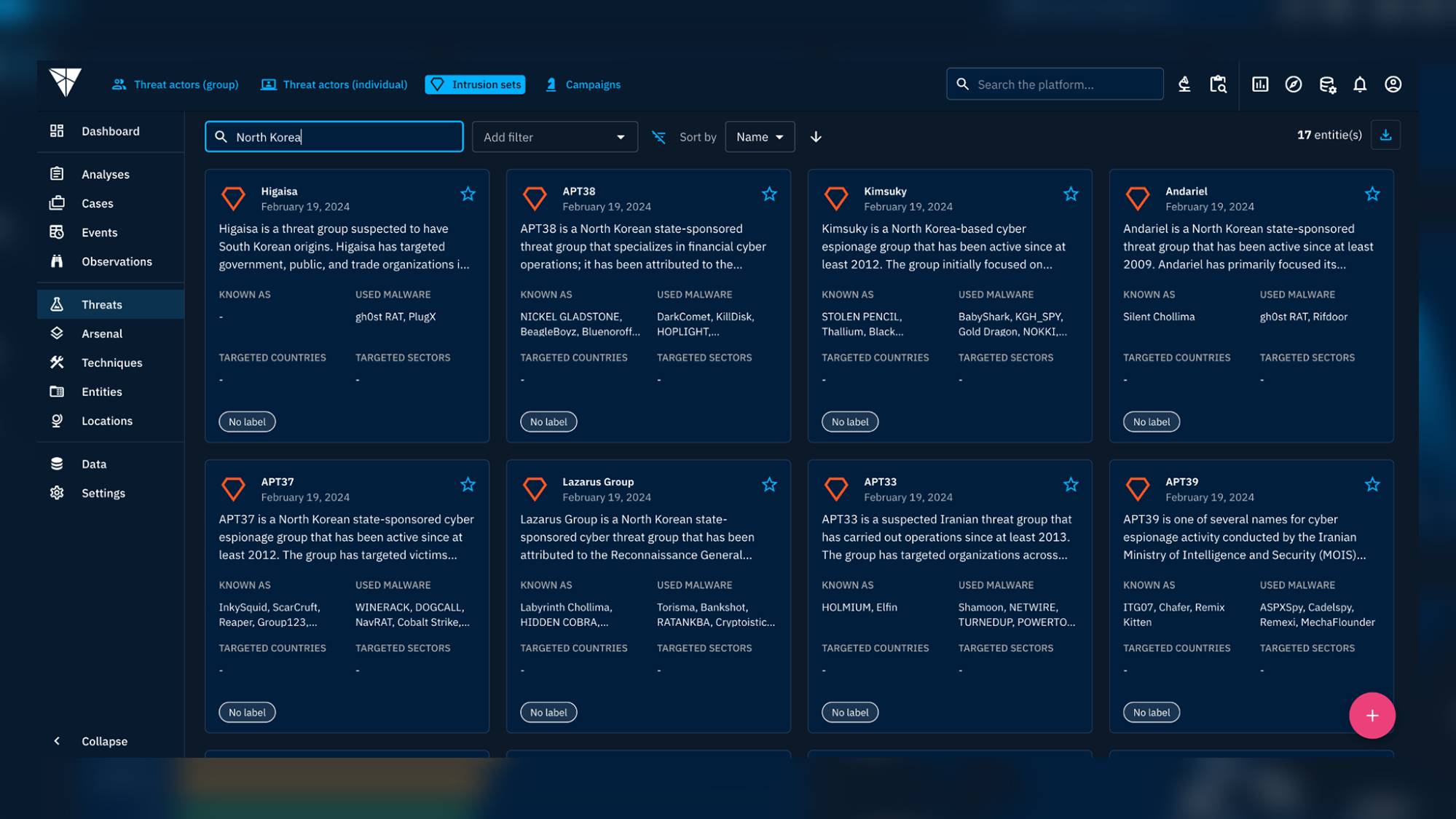Screen dimensions: 1456x819
Task: Click the Settings gear icon in sidebar
Action: 57,493
